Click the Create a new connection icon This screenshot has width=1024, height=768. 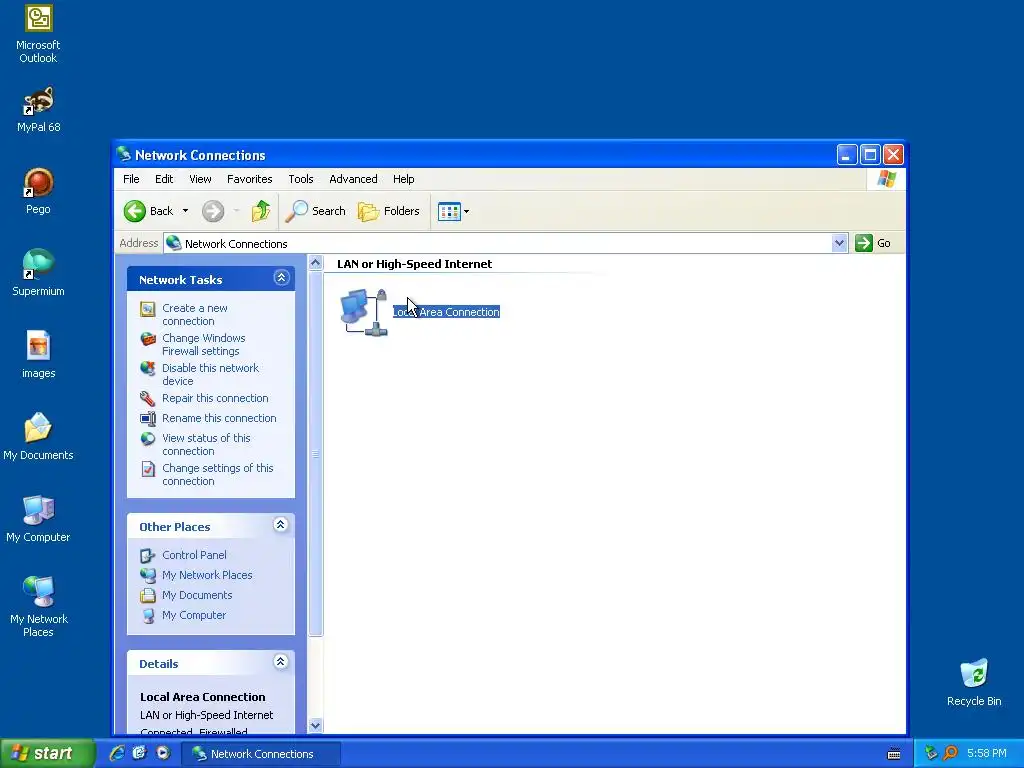[148, 309]
